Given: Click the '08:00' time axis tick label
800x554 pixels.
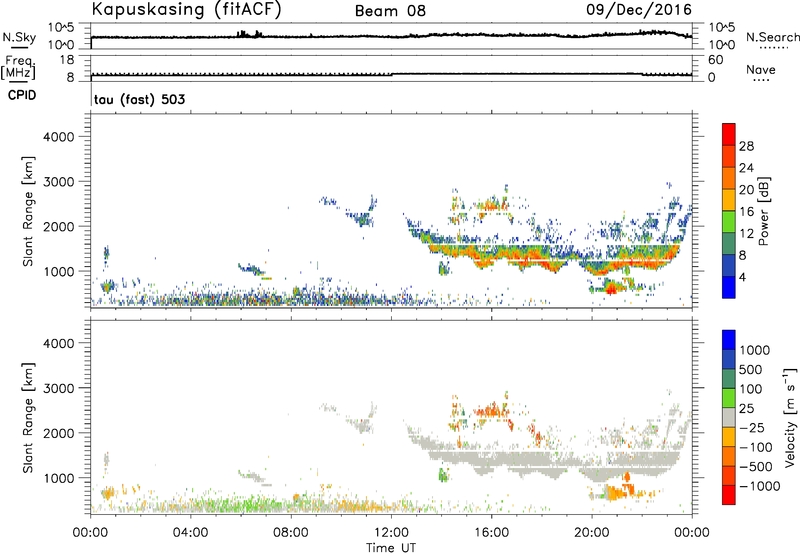Looking at the screenshot, I should pos(291,533).
